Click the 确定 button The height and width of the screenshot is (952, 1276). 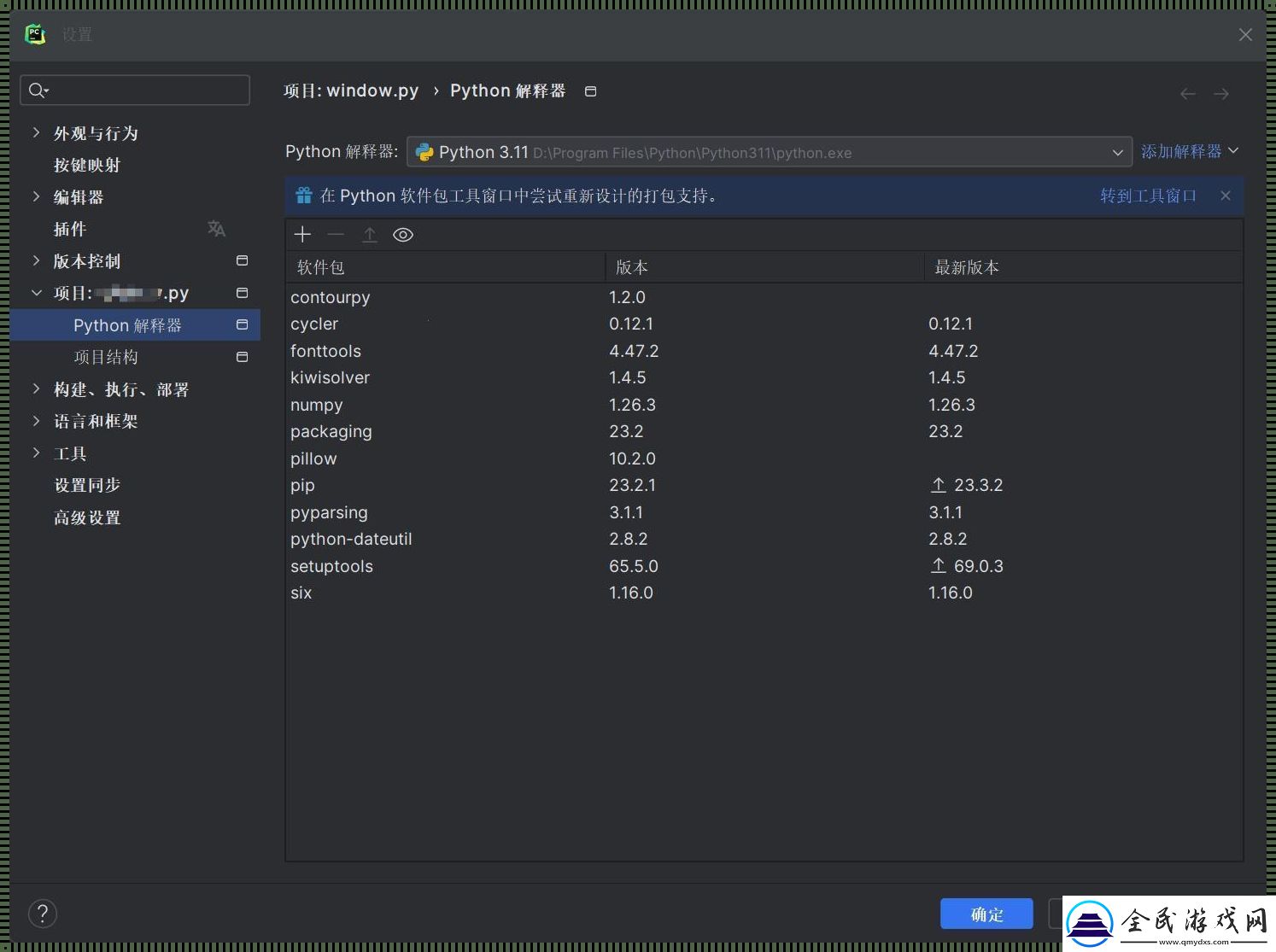coord(986,914)
